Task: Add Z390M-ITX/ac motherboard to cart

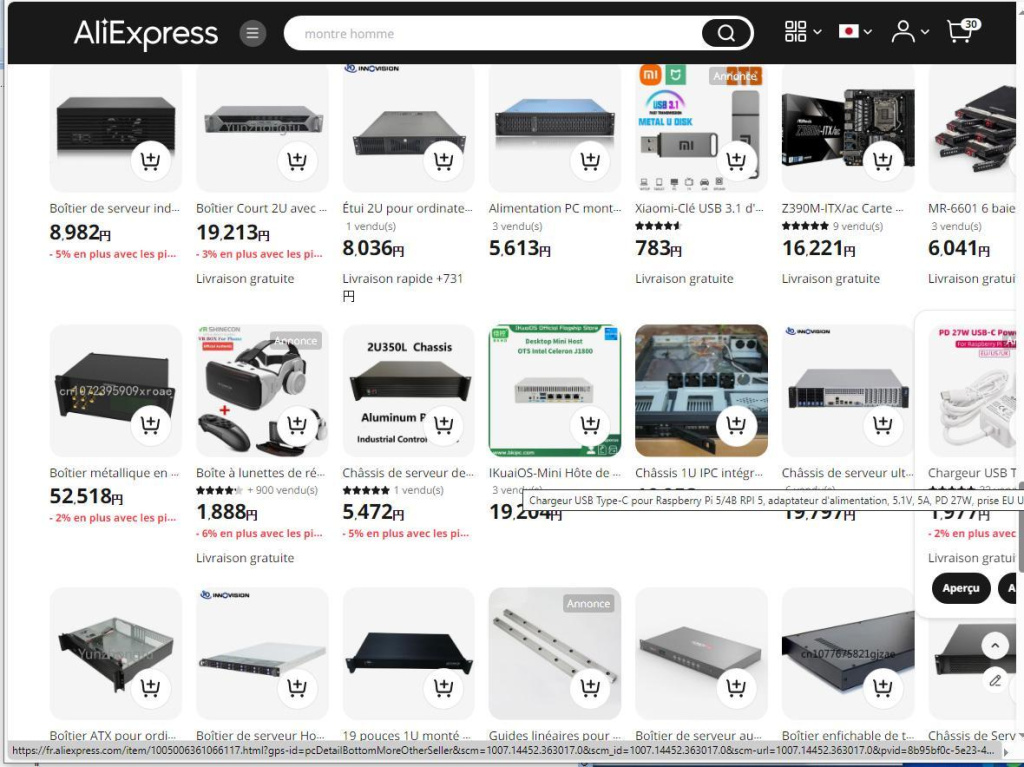Action: pos(883,160)
